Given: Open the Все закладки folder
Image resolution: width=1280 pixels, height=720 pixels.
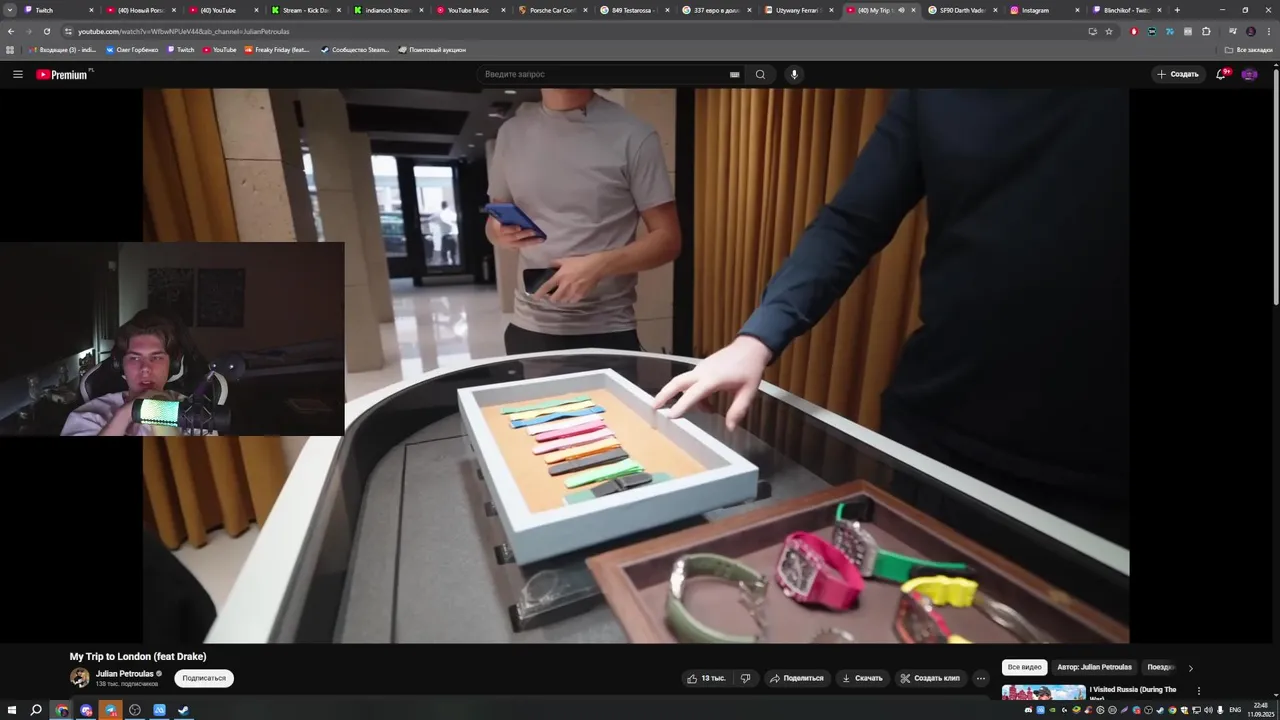Looking at the screenshot, I should click(1249, 49).
